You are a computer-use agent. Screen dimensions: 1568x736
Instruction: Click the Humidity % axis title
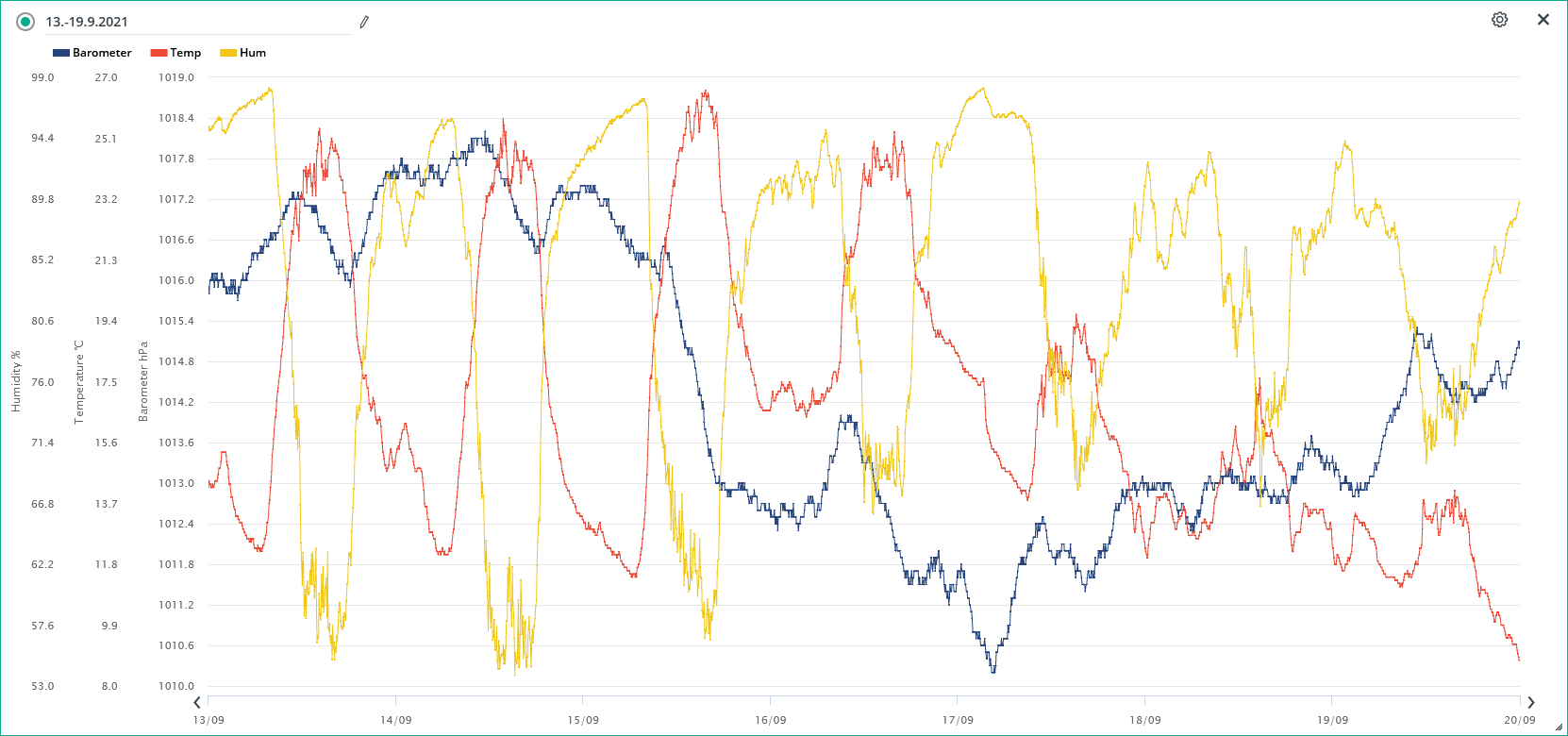point(15,381)
